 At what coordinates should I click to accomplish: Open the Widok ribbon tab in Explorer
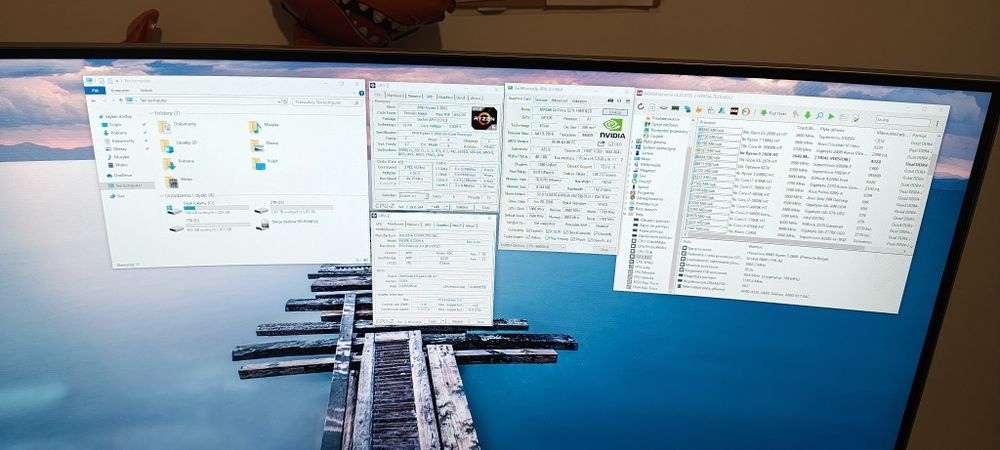(147, 91)
